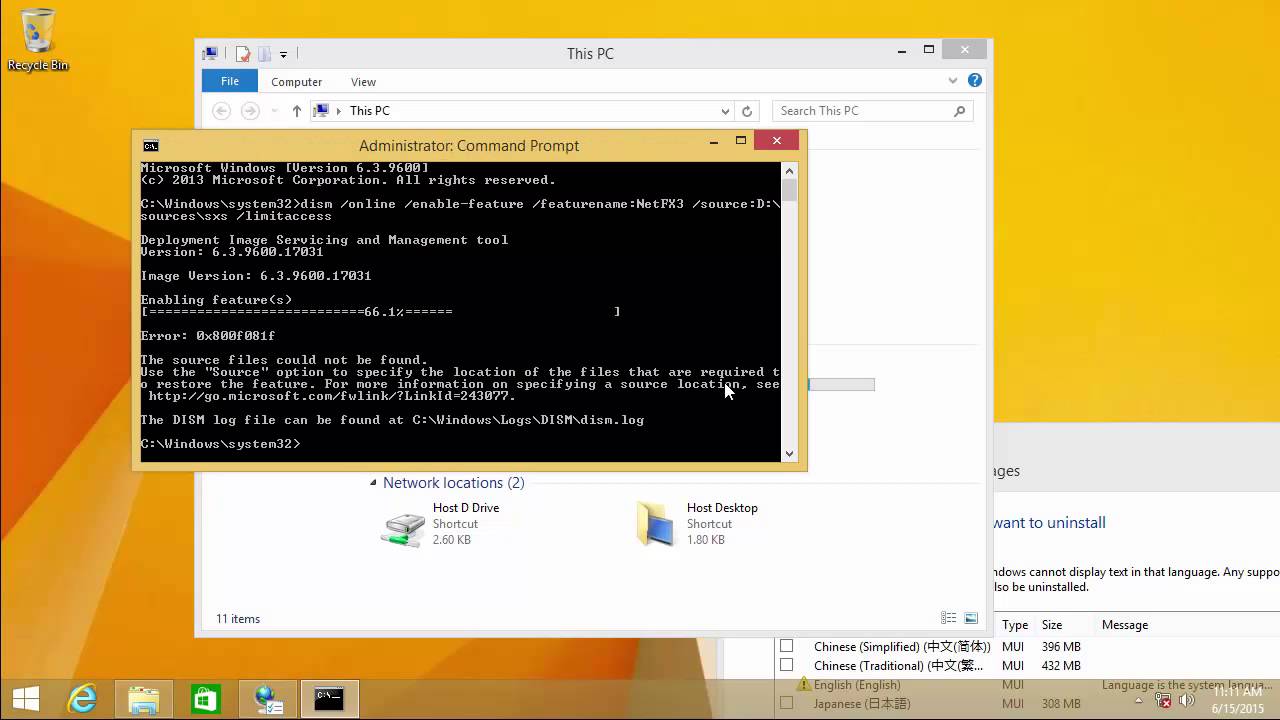
Task: Select the Host Desktop shortcut icon
Action: coord(655,524)
